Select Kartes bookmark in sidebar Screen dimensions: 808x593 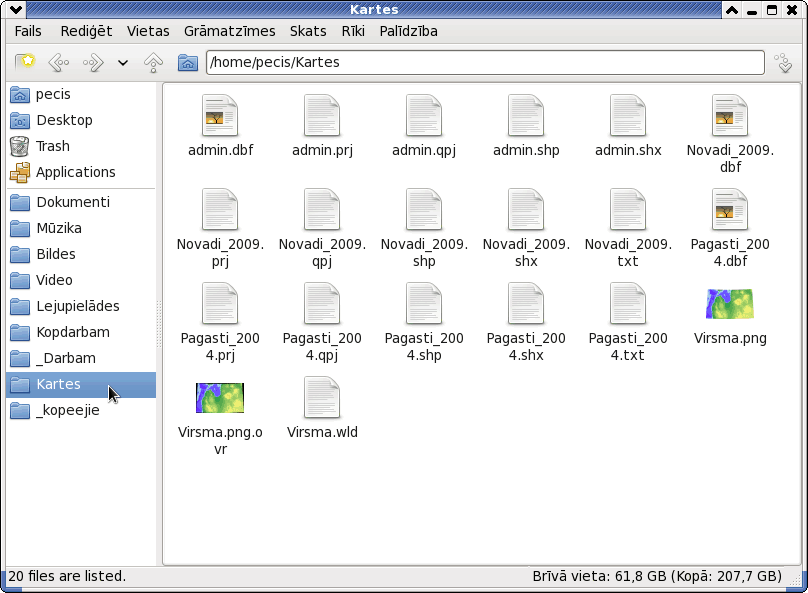pyautogui.click(x=81, y=384)
